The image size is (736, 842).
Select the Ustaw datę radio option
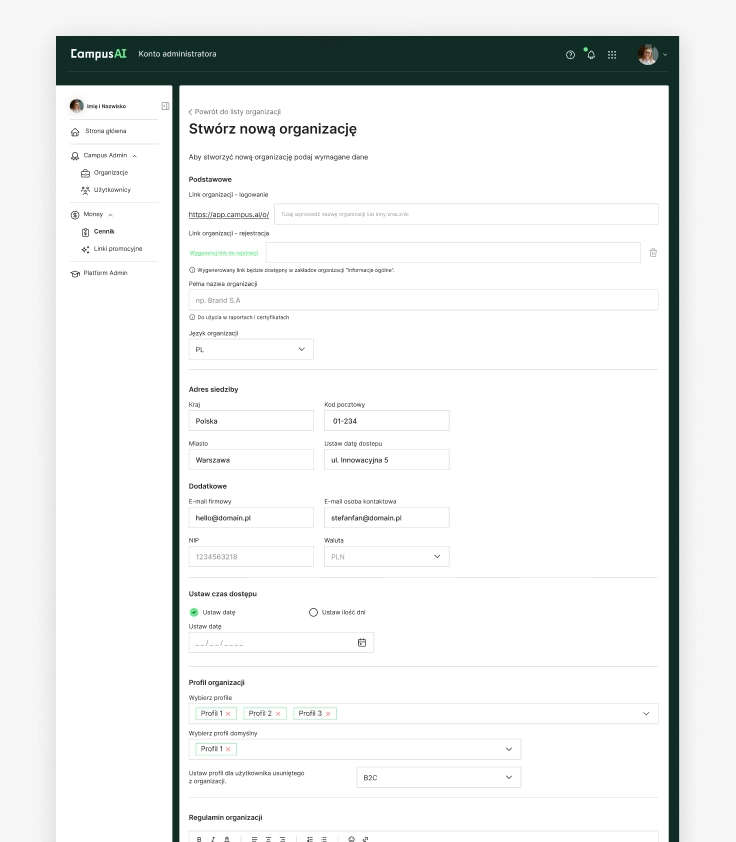click(x=194, y=612)
